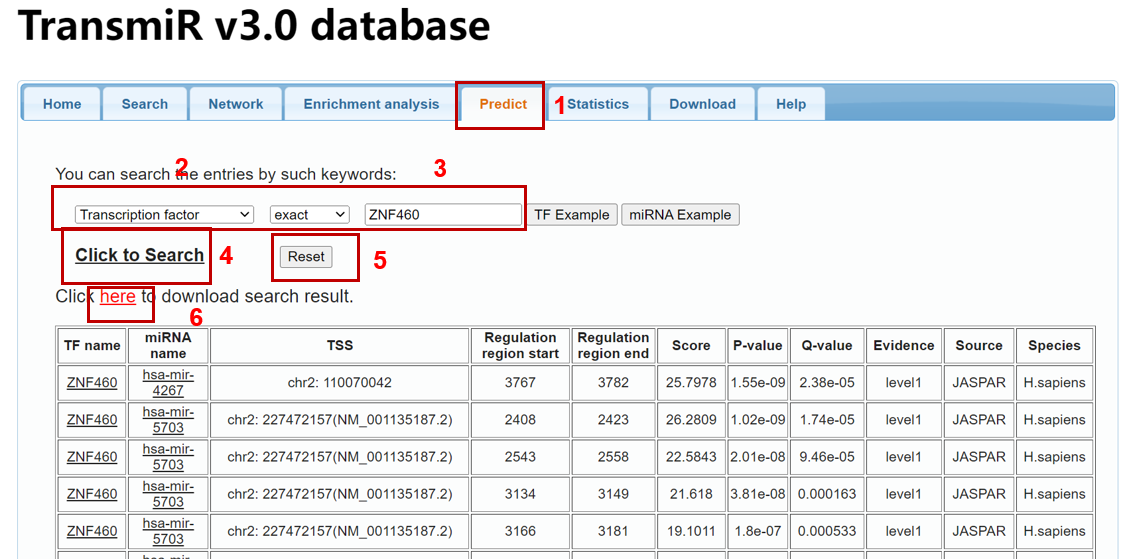The height and width of the screenshot is (559, 1125).
Task: Expand the Transcription factor dropdown
Action: [x=164, y=215]
